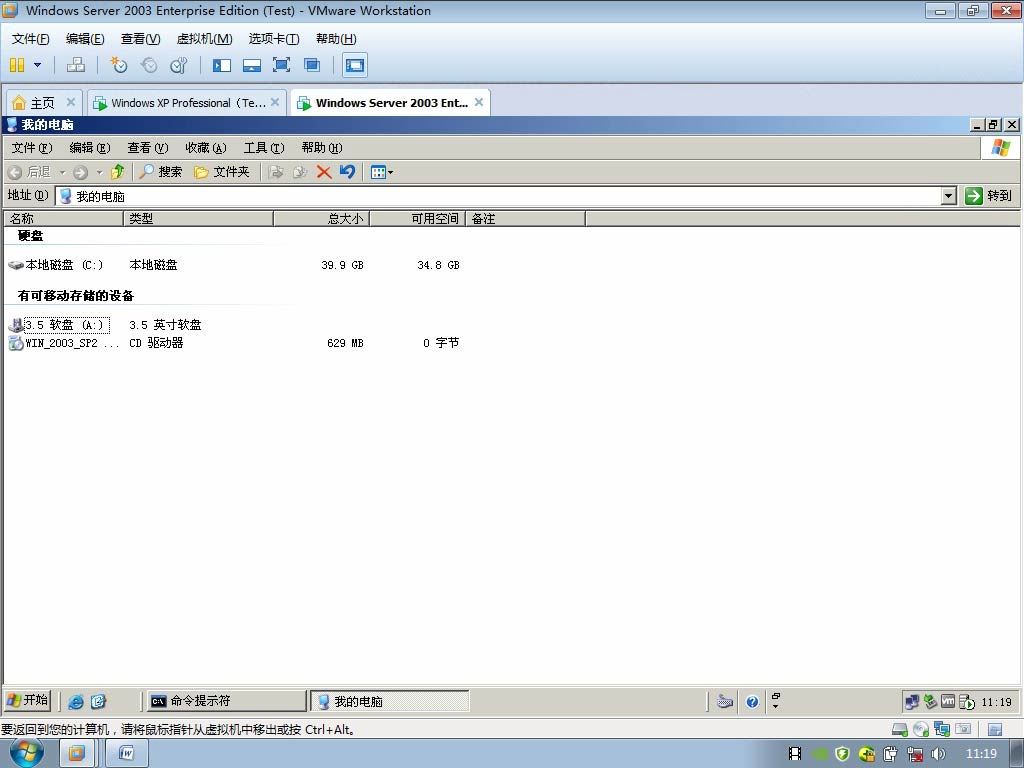1024x768 pixels.
Task: Click host volume speaker tray icon
Action: [x=938, y=754]
